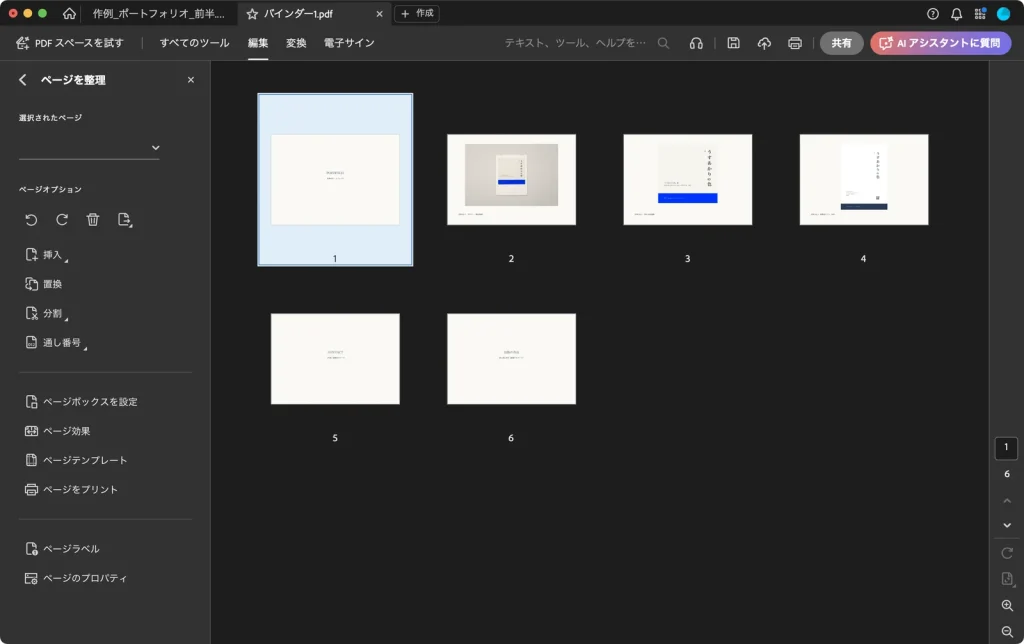Screen dimensions: 1024x644
Task: Zoom in with magnifier plus icon
Action: click(1007, 605)
